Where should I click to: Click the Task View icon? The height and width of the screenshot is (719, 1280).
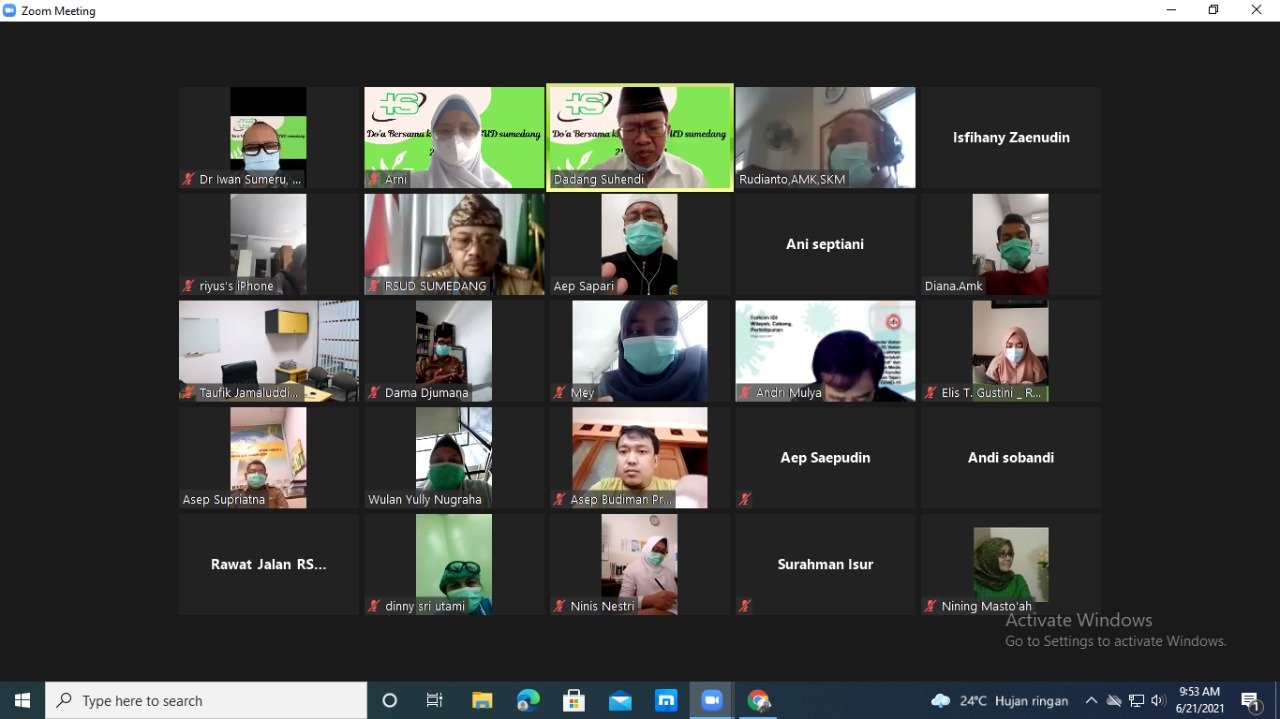[x=435, y=701]
